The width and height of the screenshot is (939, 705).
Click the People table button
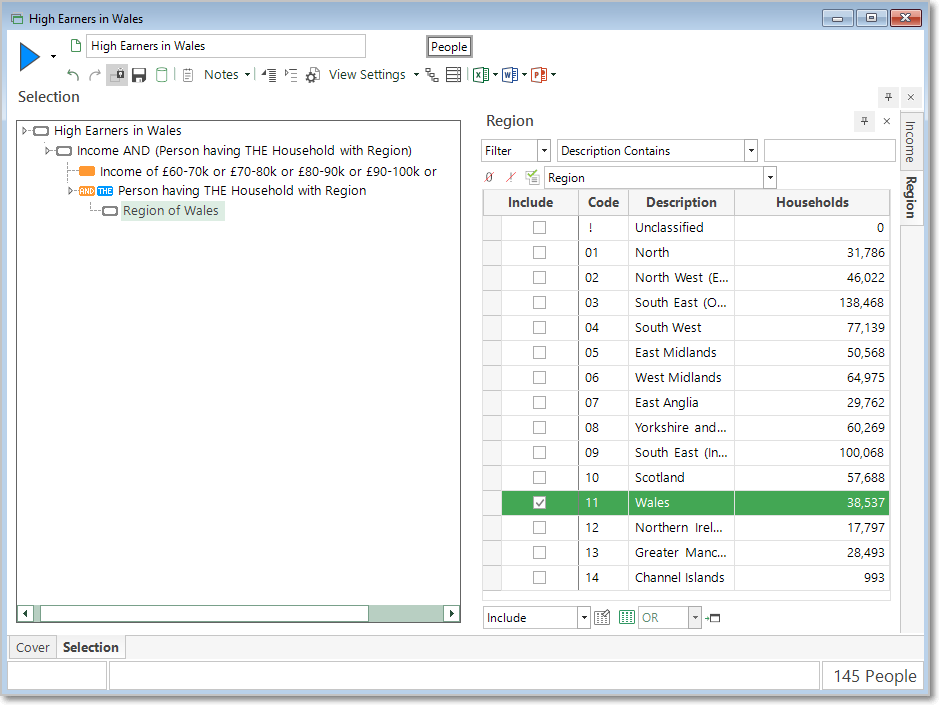(x=449, y=47)
